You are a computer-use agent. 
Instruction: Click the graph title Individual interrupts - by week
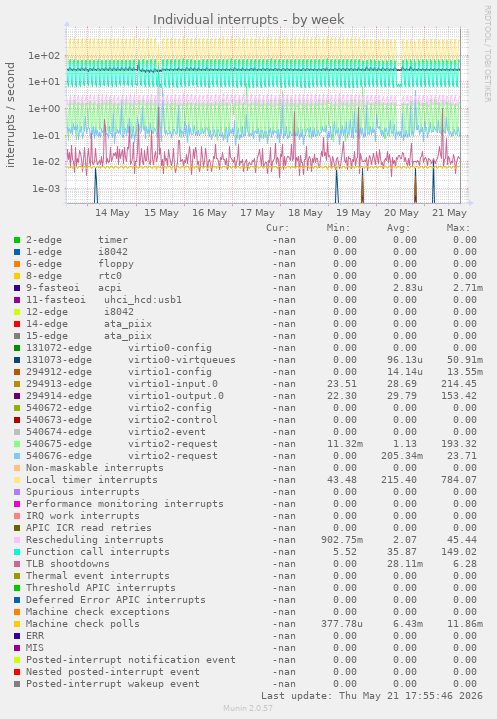pyautogui.click(x=248, y=20)
